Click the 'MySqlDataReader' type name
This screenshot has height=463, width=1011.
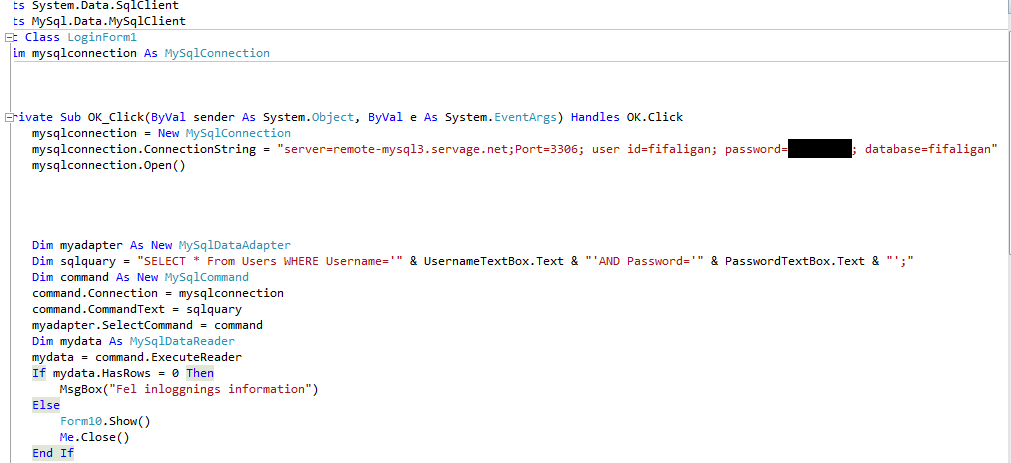pos(182,341)
